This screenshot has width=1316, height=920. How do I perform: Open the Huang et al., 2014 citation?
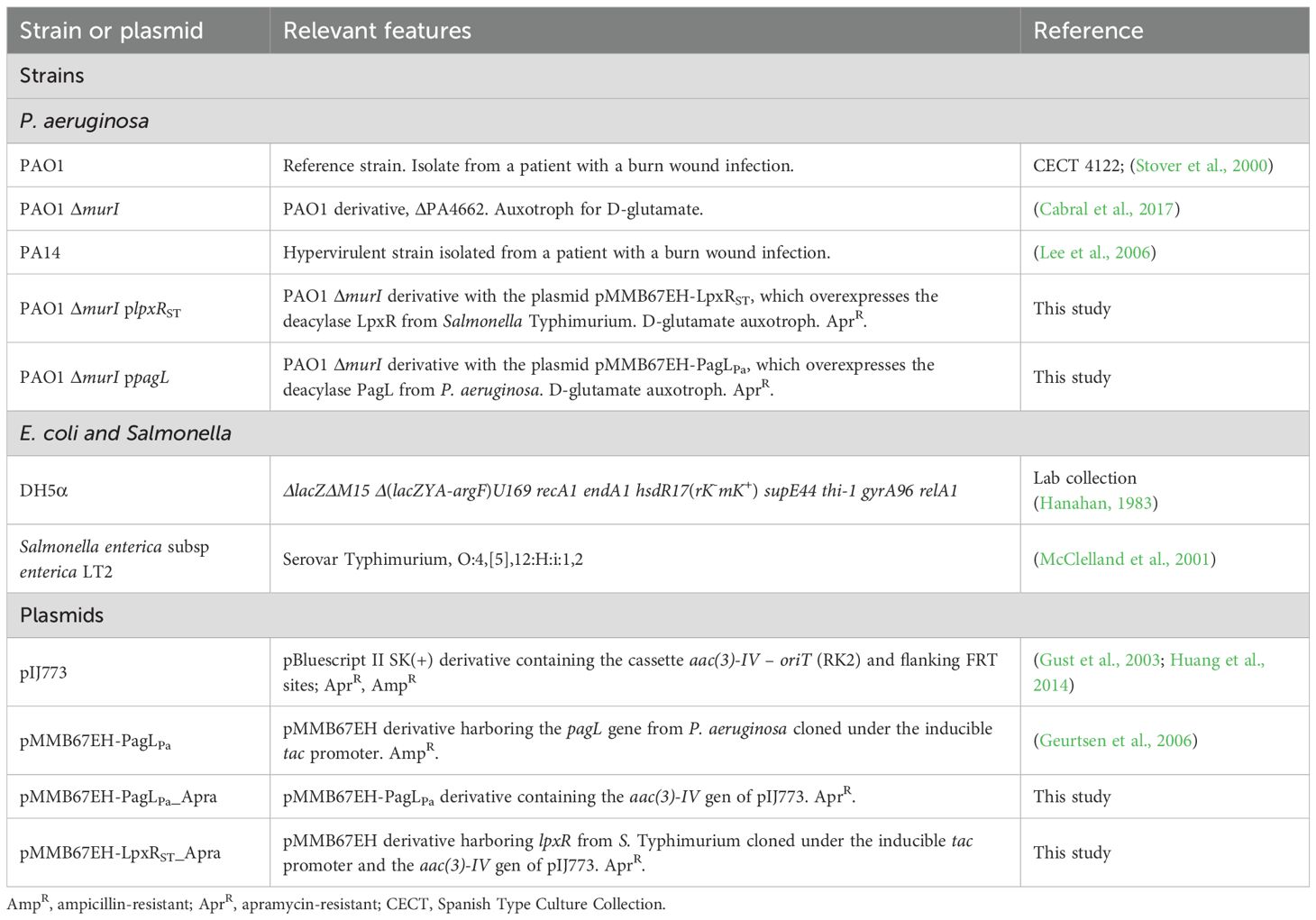[x=1217, y=660]
